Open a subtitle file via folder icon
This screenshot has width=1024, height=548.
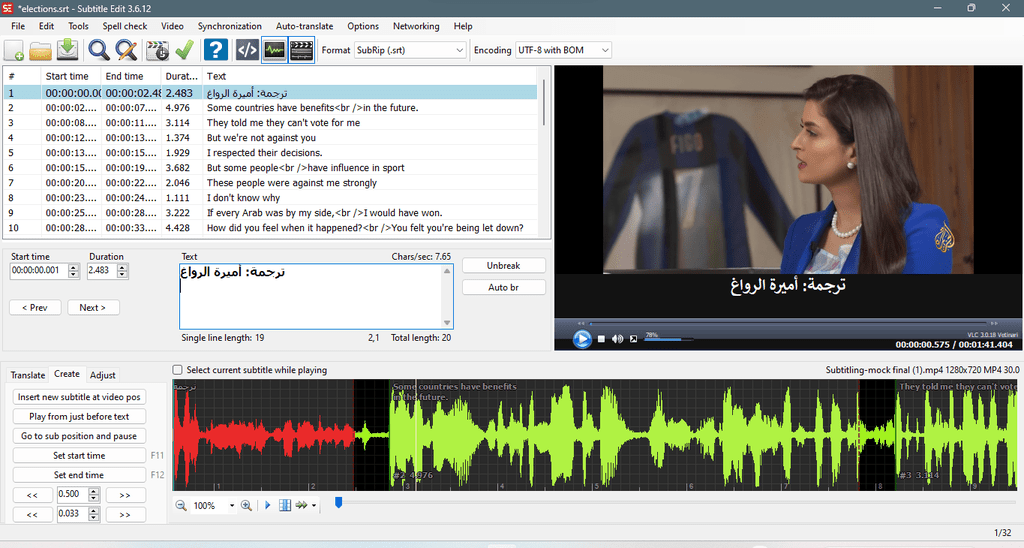coord(40,50)
